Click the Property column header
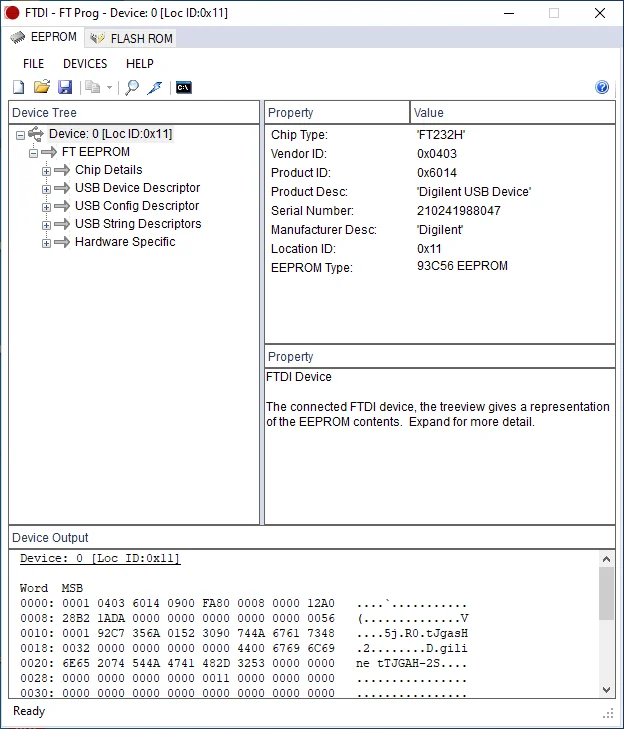 [337, 113]
